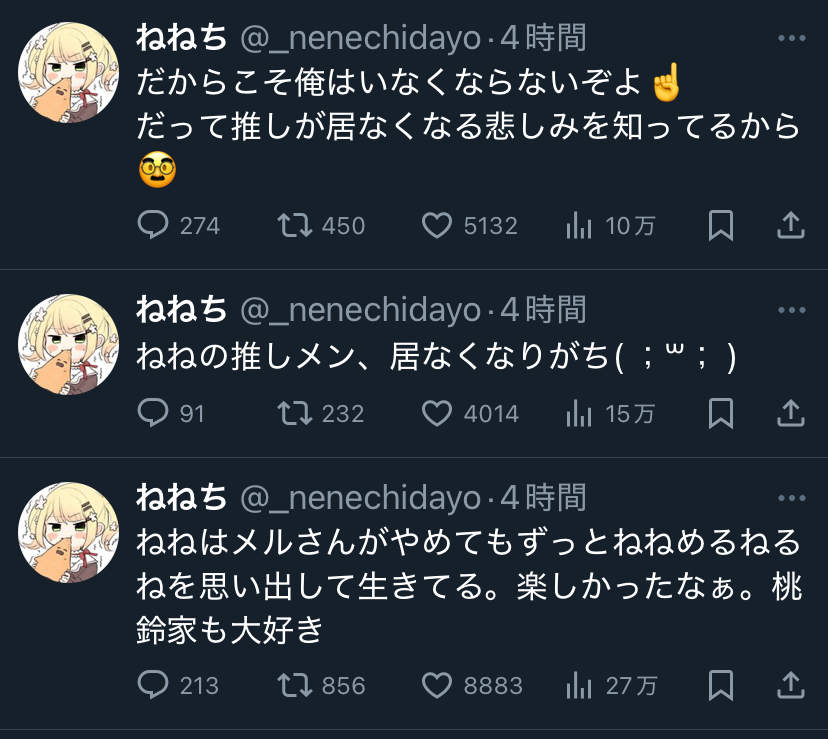Open @_nenechidayo handle on second tweet

(360, 310)
